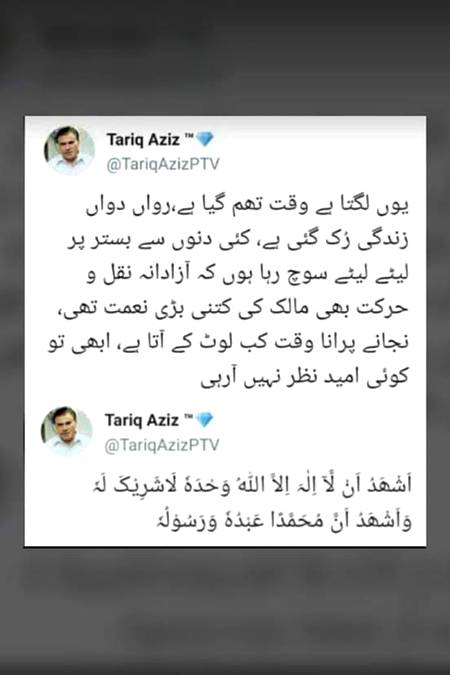Open profile photo on the first tweet
450x675 pixels.
(69, 150)
